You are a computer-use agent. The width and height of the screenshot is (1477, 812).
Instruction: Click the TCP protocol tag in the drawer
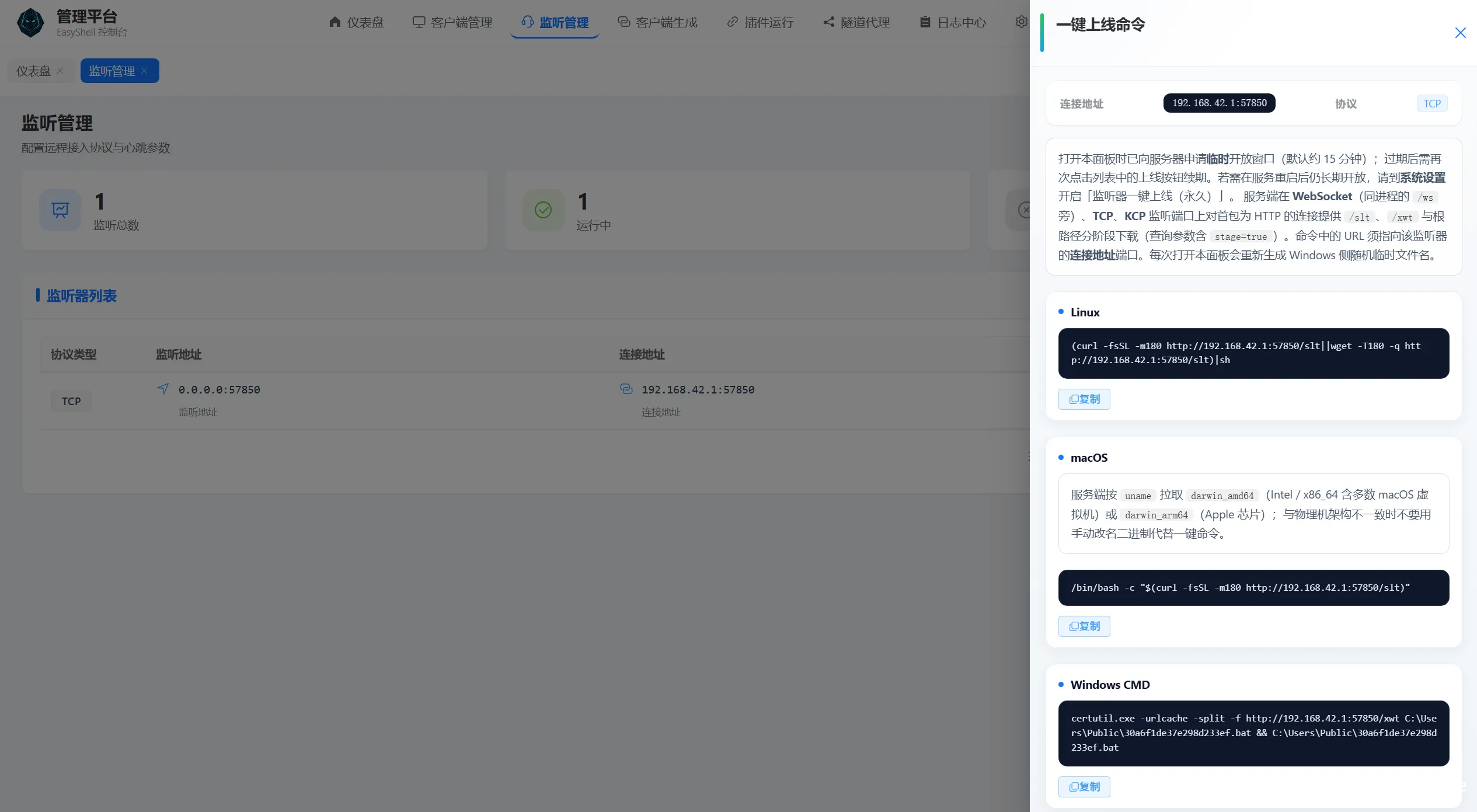[x=1431, y=103]
